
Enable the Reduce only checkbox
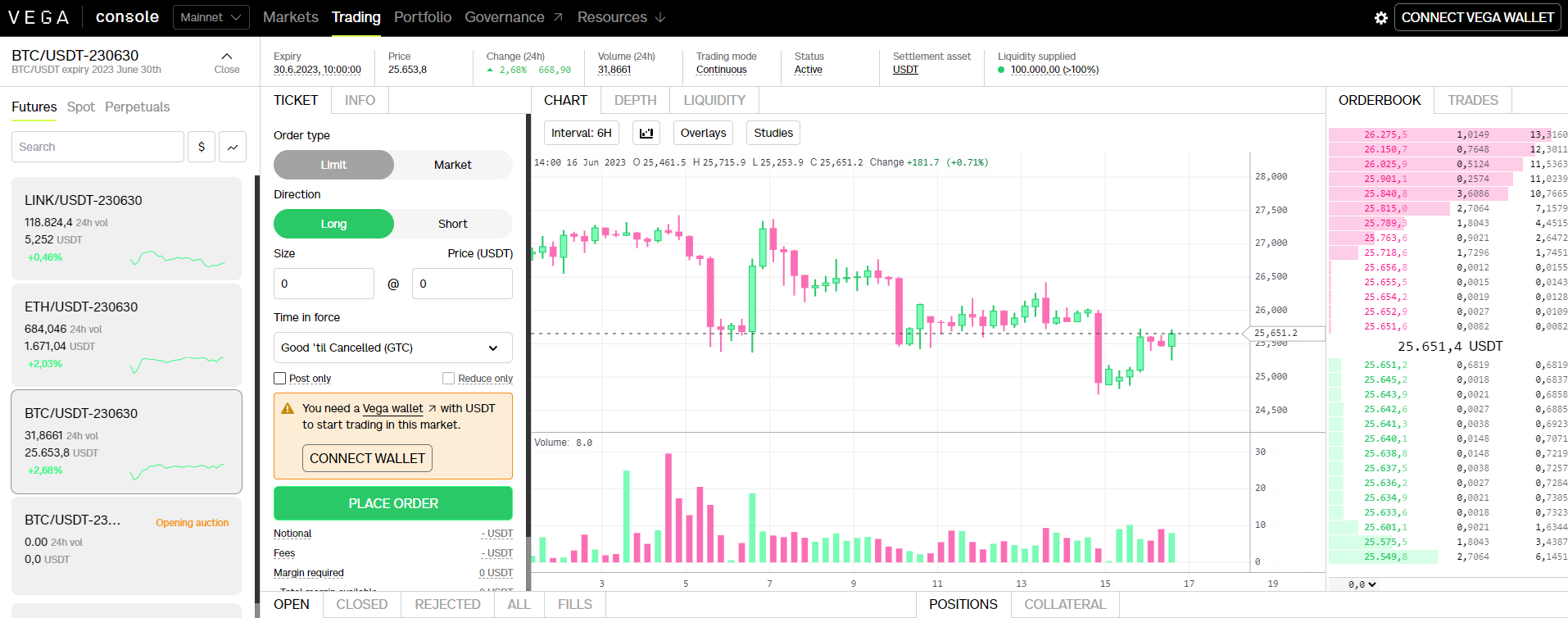click(x=448, y=379)
